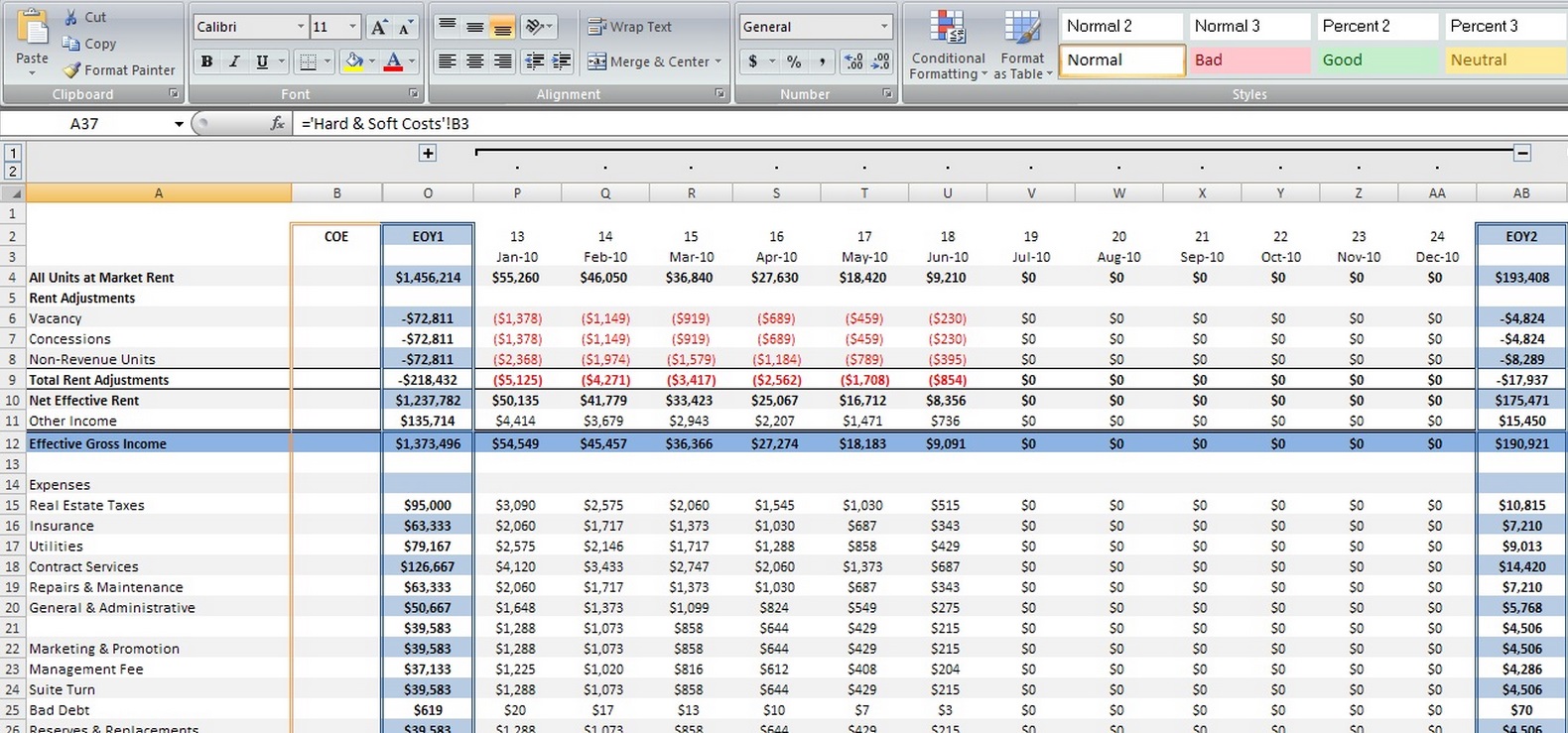Select the Format Painter tool
This screenshot has height=733, width=1568.
(x=119, y=70)
